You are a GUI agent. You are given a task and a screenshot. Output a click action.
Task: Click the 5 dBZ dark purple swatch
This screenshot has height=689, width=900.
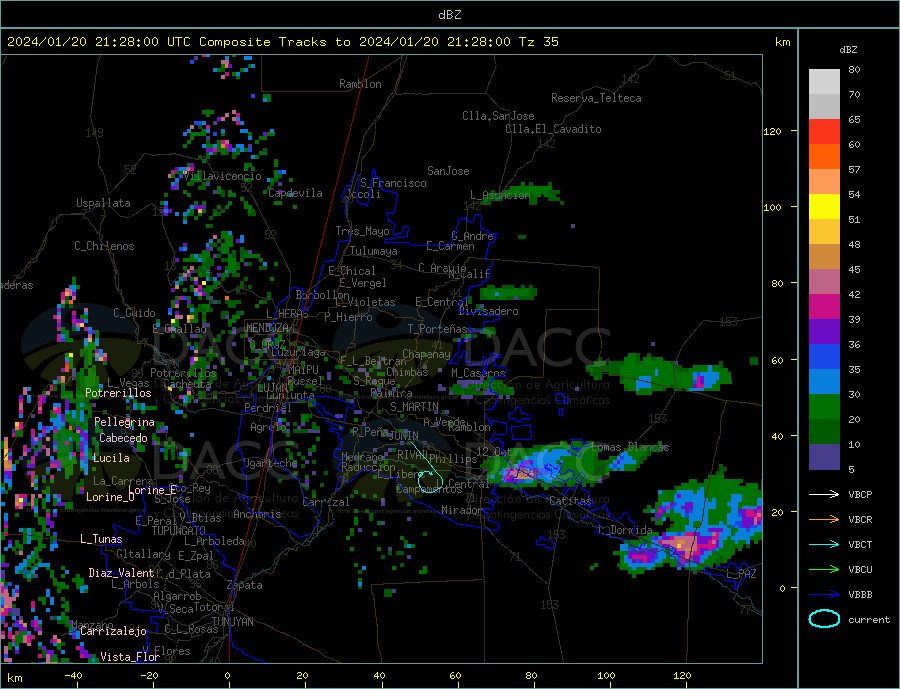coord(824,456)
